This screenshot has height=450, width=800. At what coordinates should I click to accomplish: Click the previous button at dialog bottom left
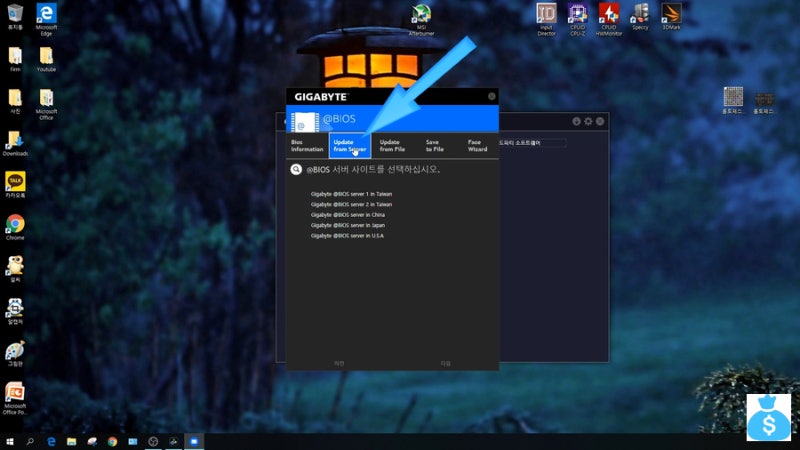click(339, 363)
